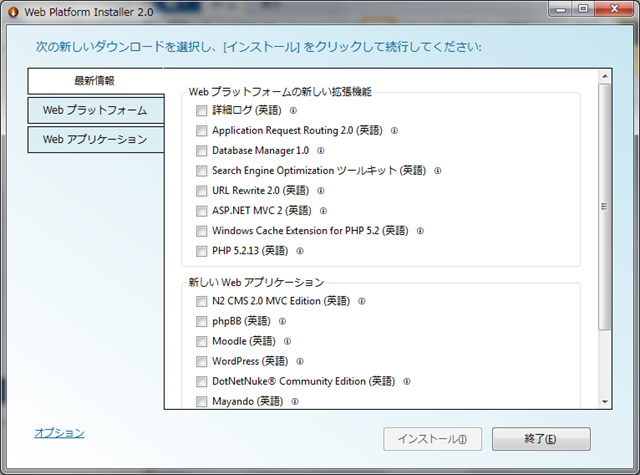
Task: Show info for Search Engine Optimization ツールキット
Action: tap(438, 171)
